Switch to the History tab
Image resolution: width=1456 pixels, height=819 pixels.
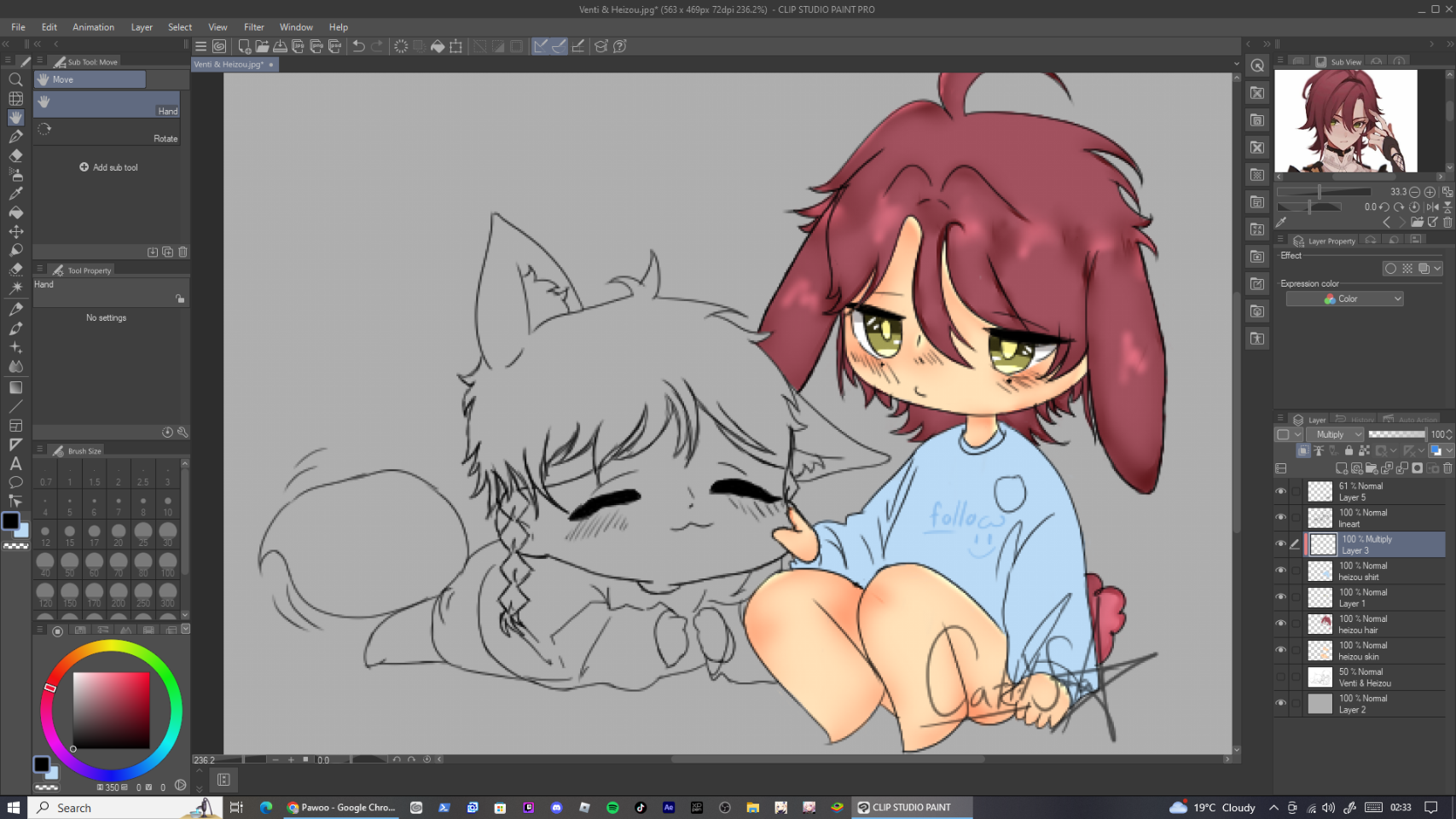[x=1356, y=420]
